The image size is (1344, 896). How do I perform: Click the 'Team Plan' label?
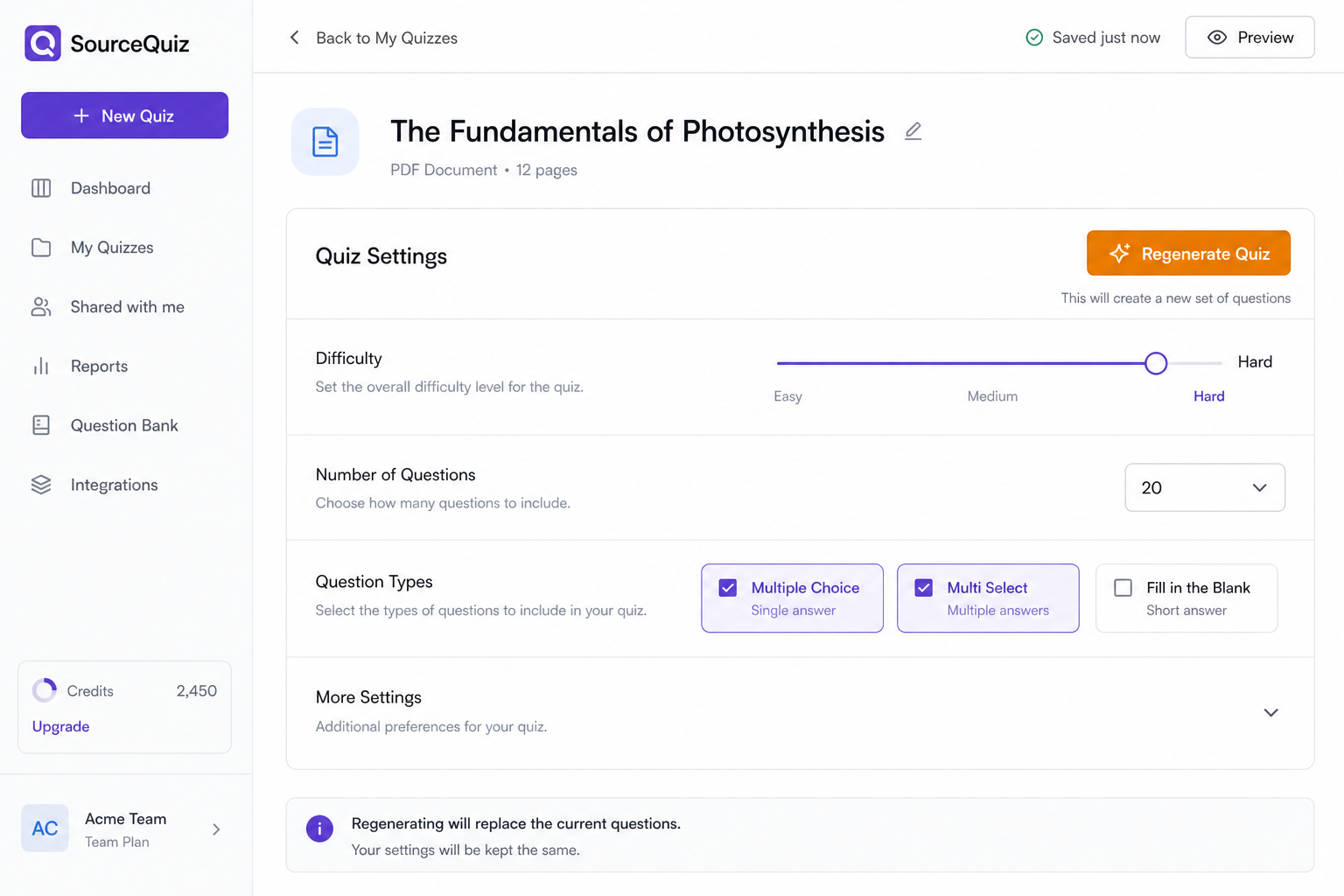[x=117, y=842]
